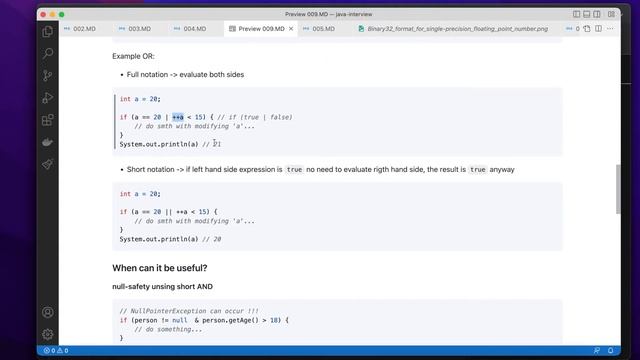Screen dimensions: 640x360
Task: Click 'null-safety unsing short AND' text
Action: [x=162, y=287]
